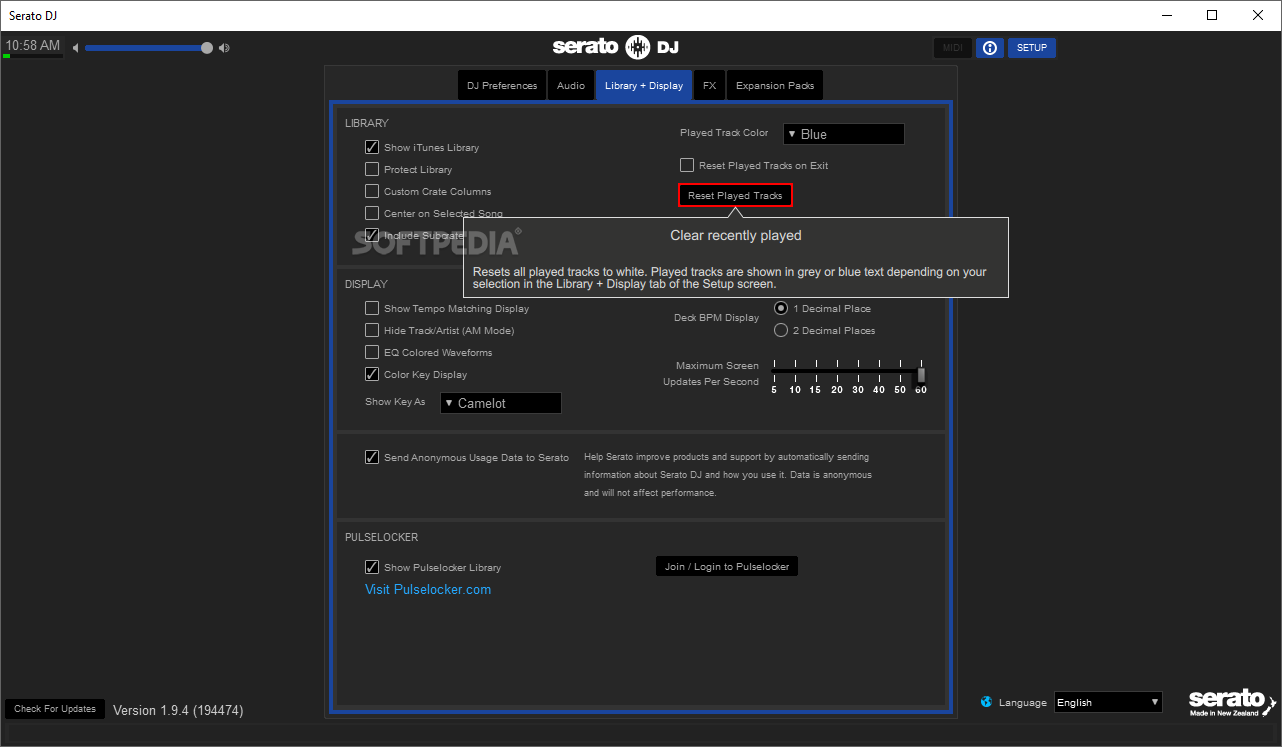Click the info tooltips icon
Screen dimensions: 1282x747
tap(989, 48)
